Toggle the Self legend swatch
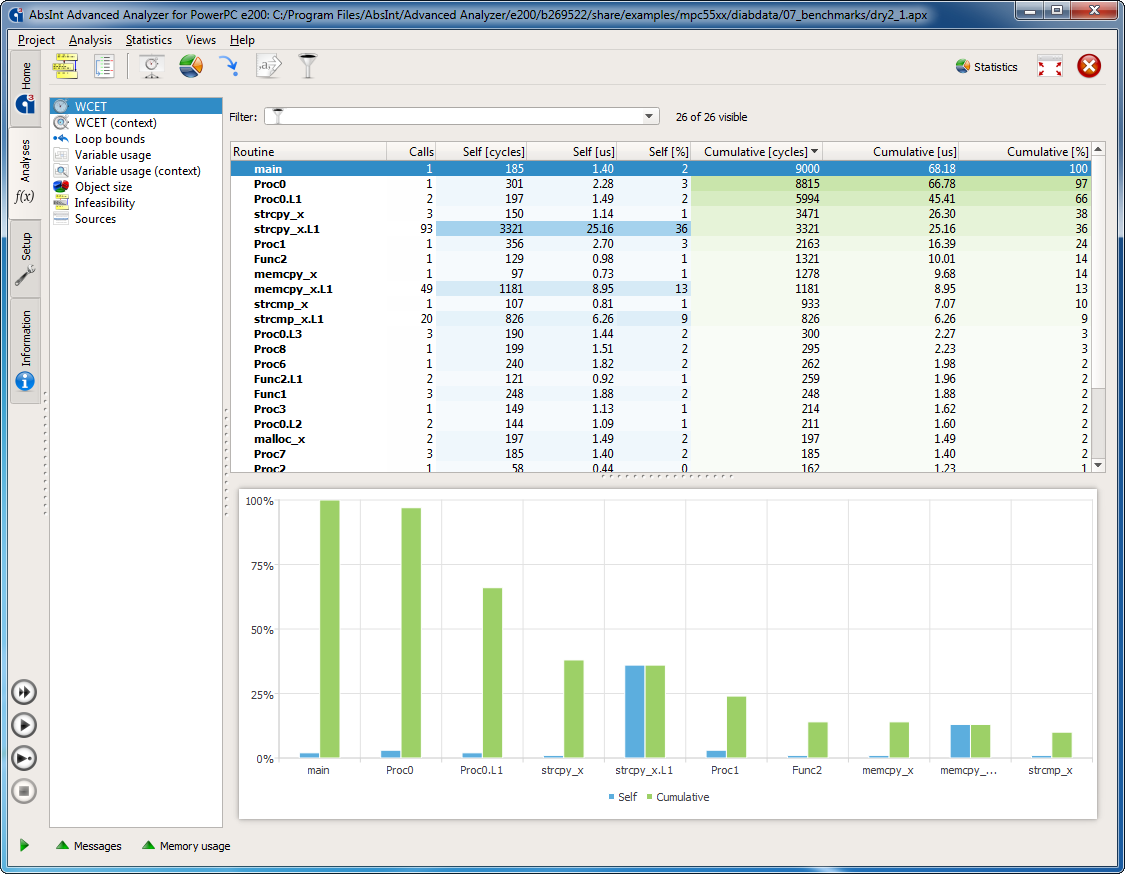The height and width of the screenshot is (874, 1125). click(611, 797)
